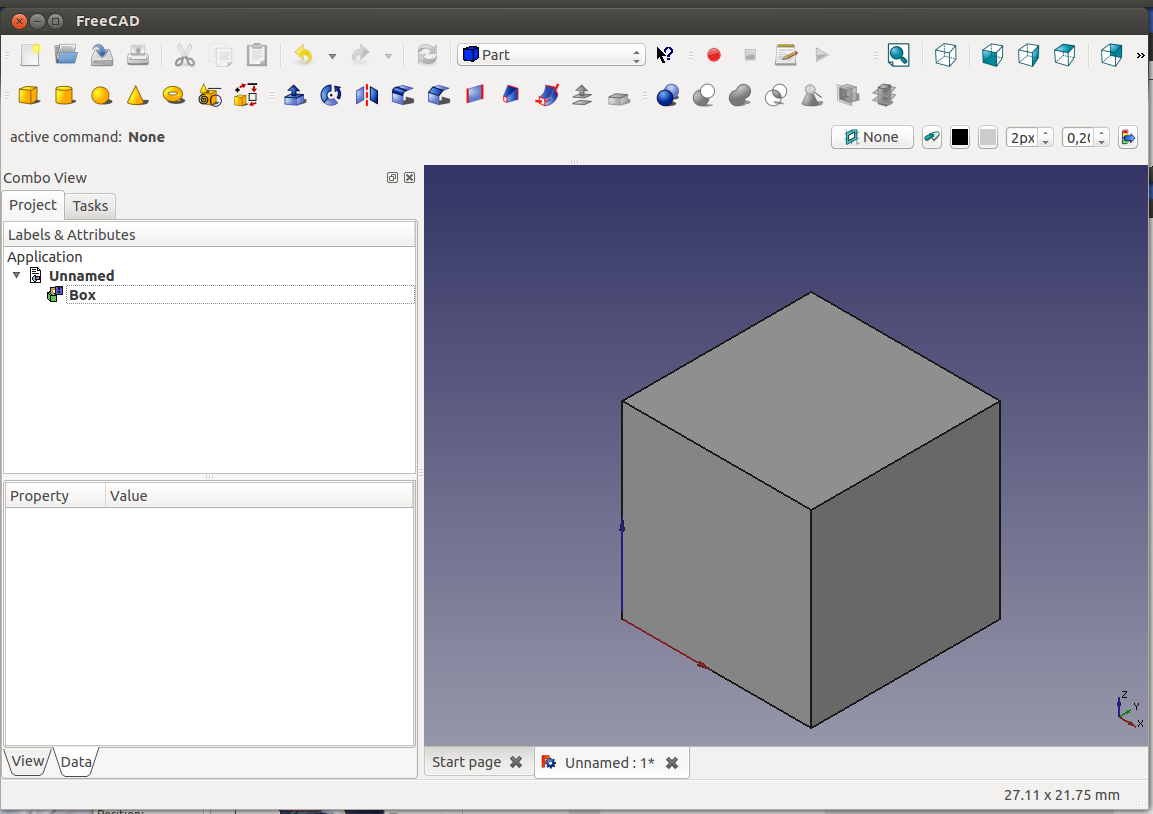This screenshot has width=1153, height=814.
Task: Open the black line color swatch
Action: tap(960, 137)
